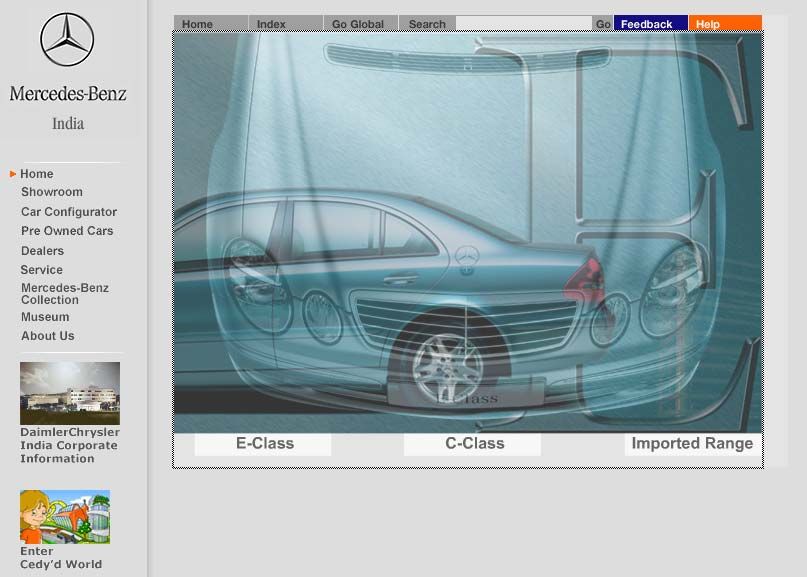
Task: View Pre Owned Cars
Action: 67,231
